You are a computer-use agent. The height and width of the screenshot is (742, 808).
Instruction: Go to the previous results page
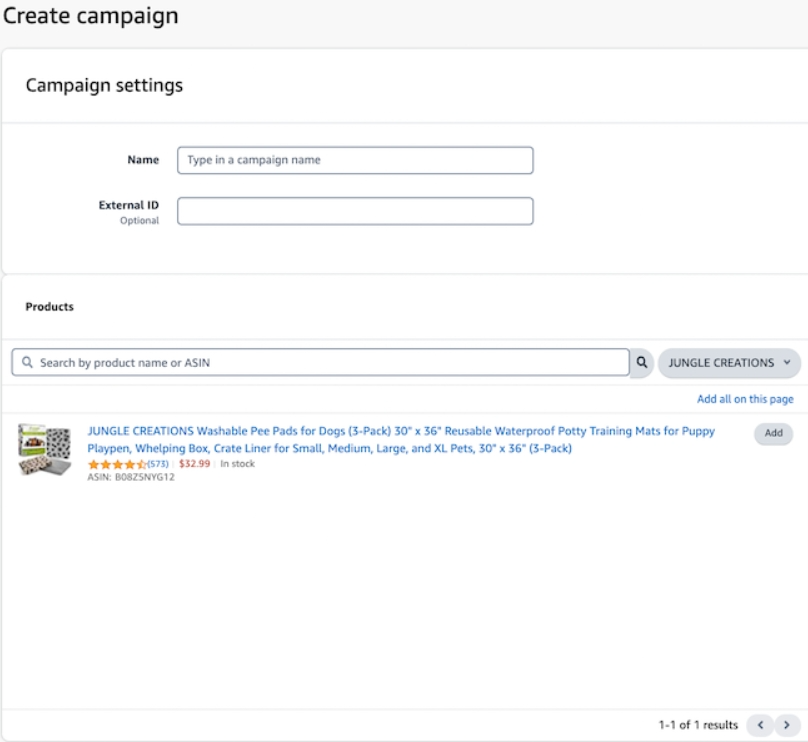pyautogui.click(x=760, y=724)
